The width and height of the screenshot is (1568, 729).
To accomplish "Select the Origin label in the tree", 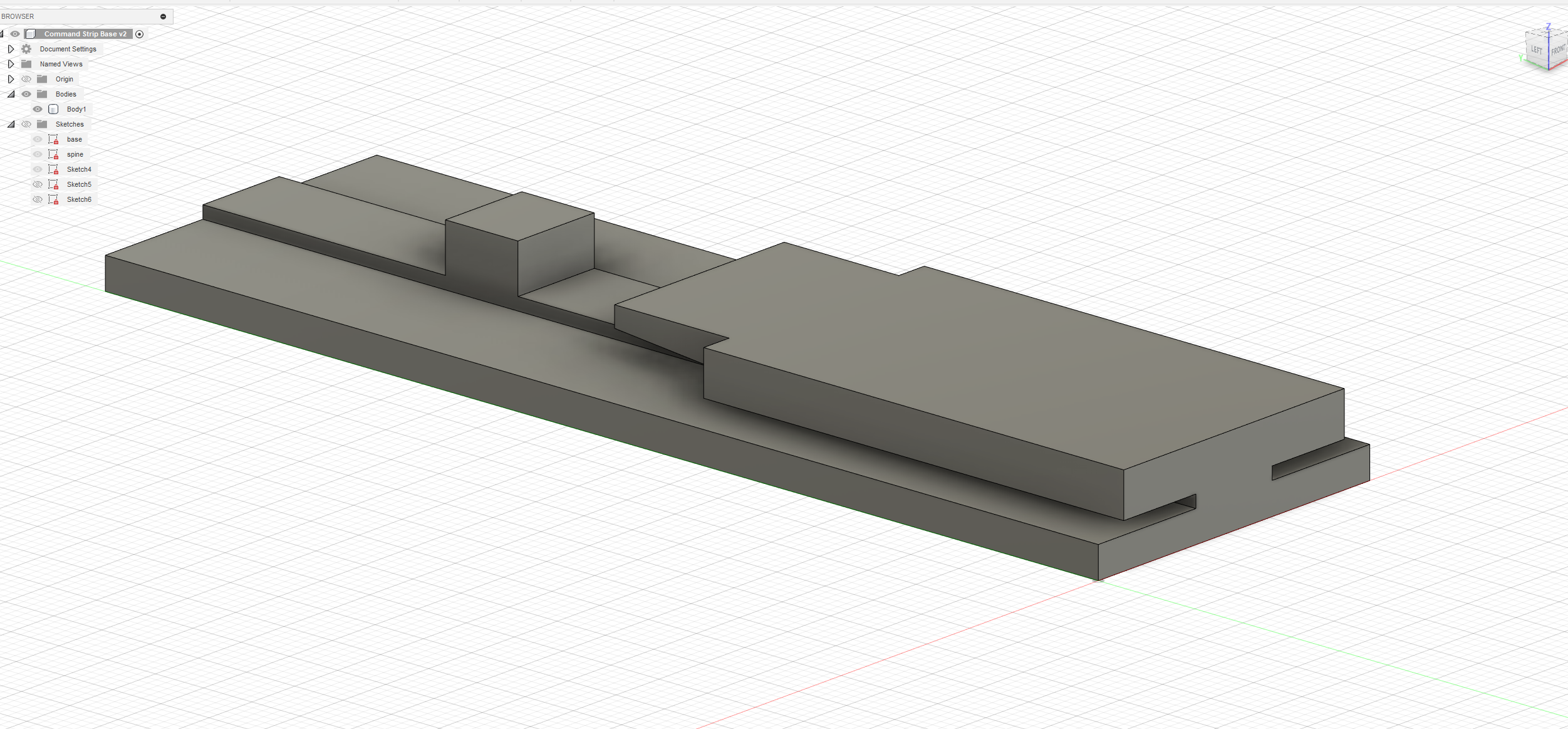I will (64, 79).
